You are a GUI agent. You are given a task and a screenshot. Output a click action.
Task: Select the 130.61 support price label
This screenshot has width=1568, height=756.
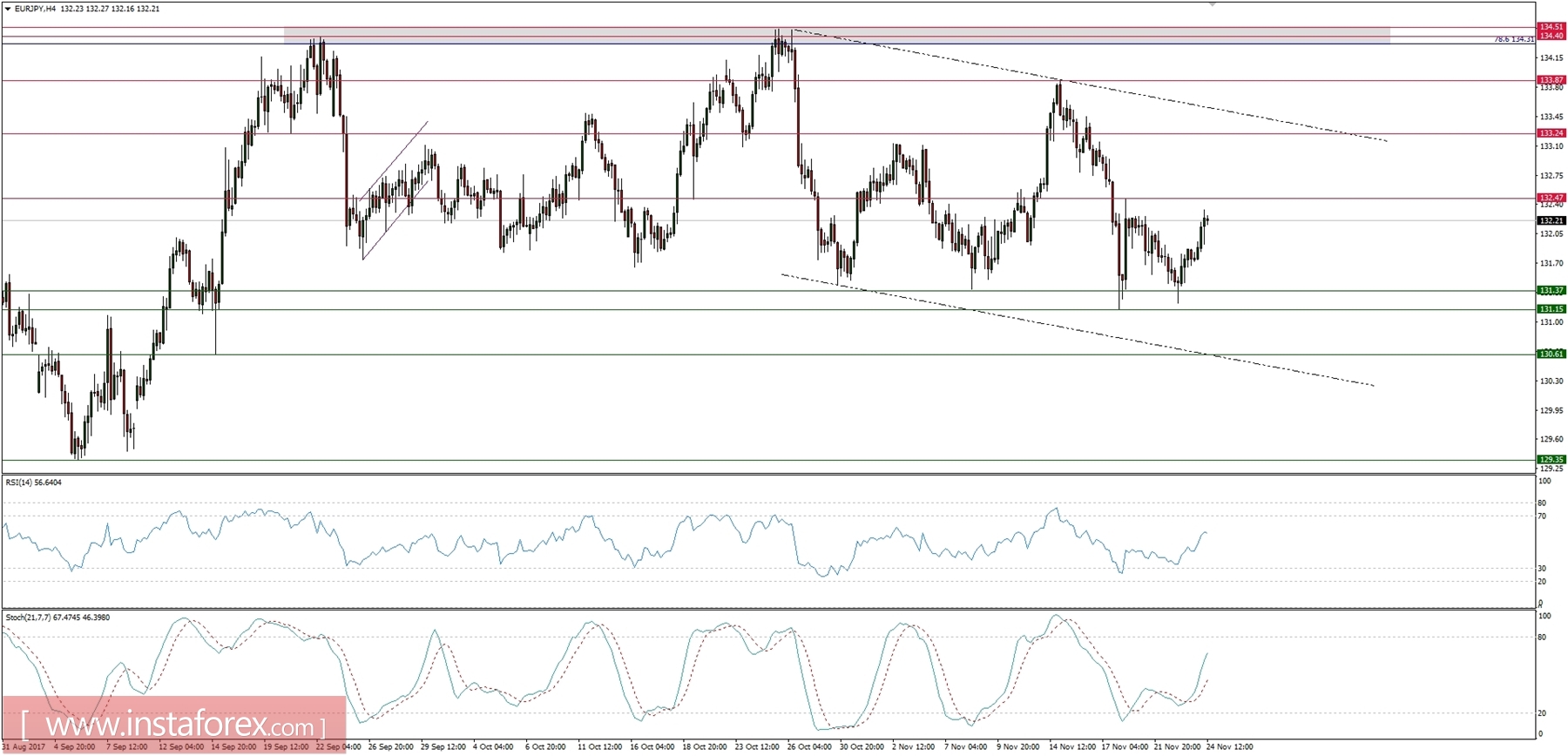click(x=1551, y=354)
